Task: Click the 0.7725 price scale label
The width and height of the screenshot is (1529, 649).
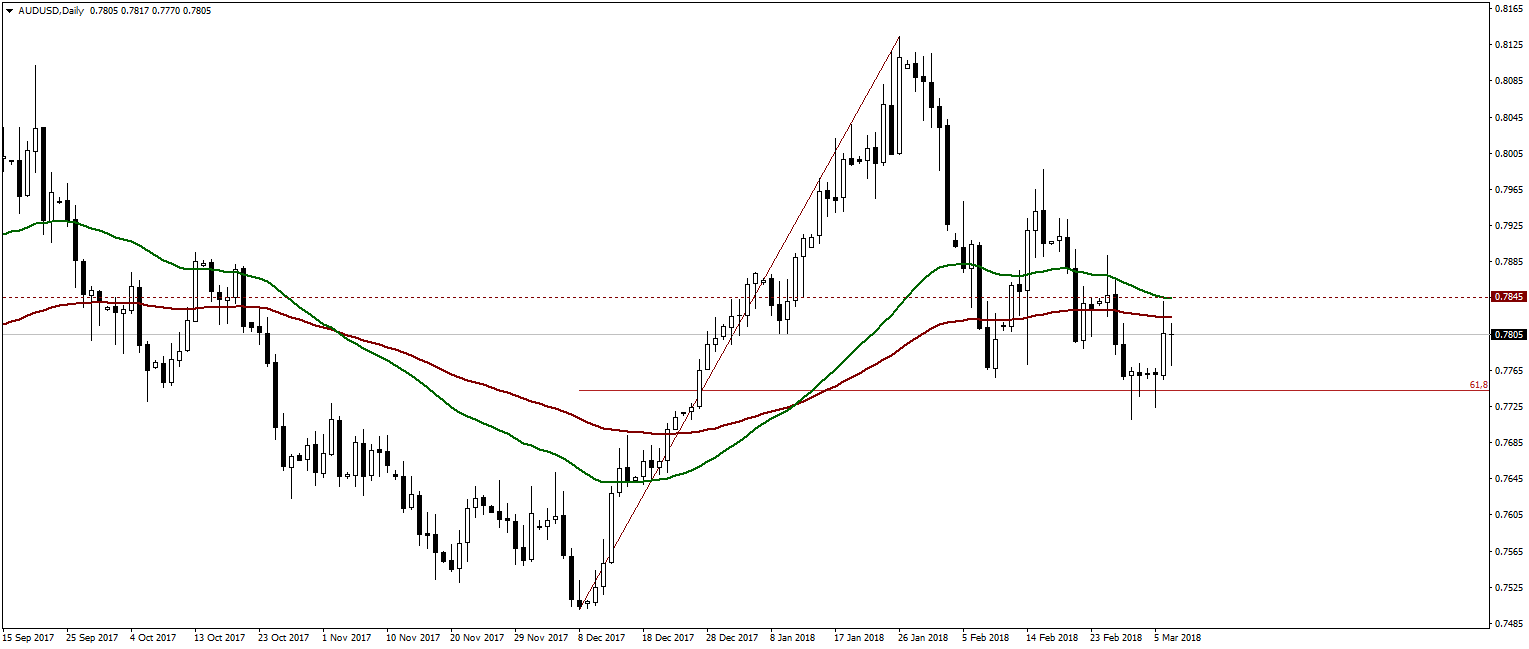Action: click(1508, 407)
